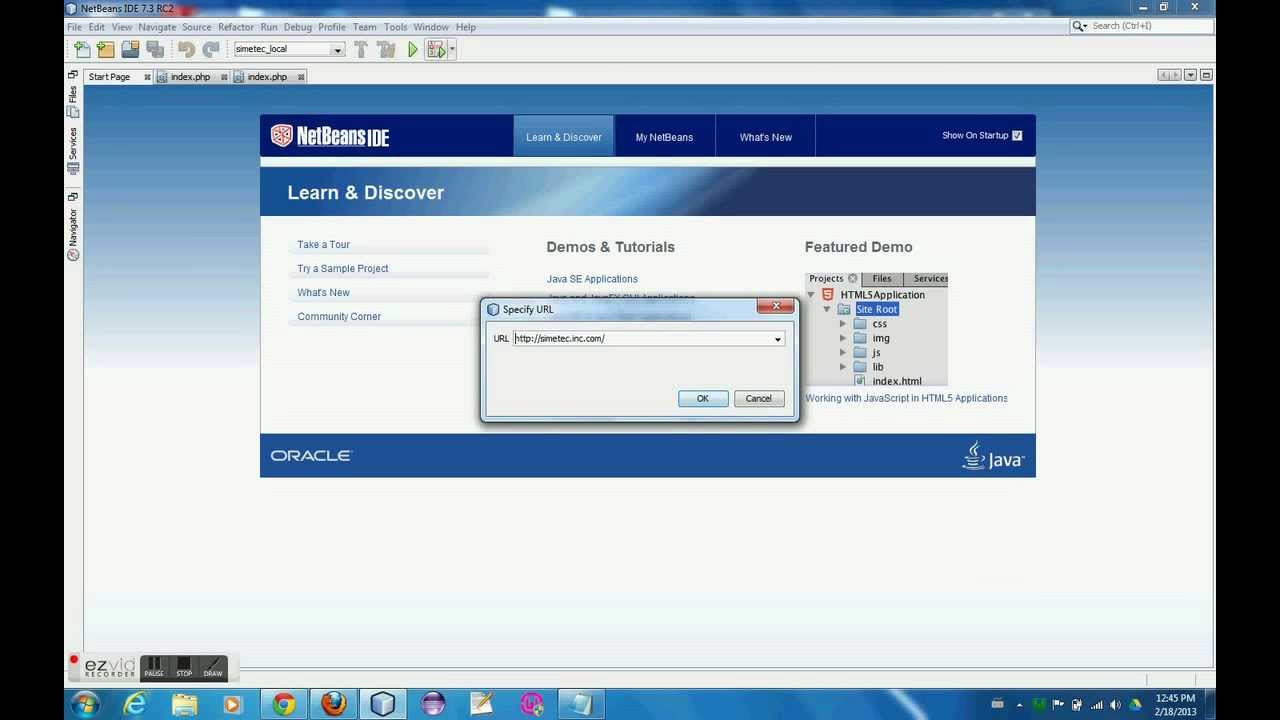Click the Oracle logo in the footer

[x=311, y=456]
